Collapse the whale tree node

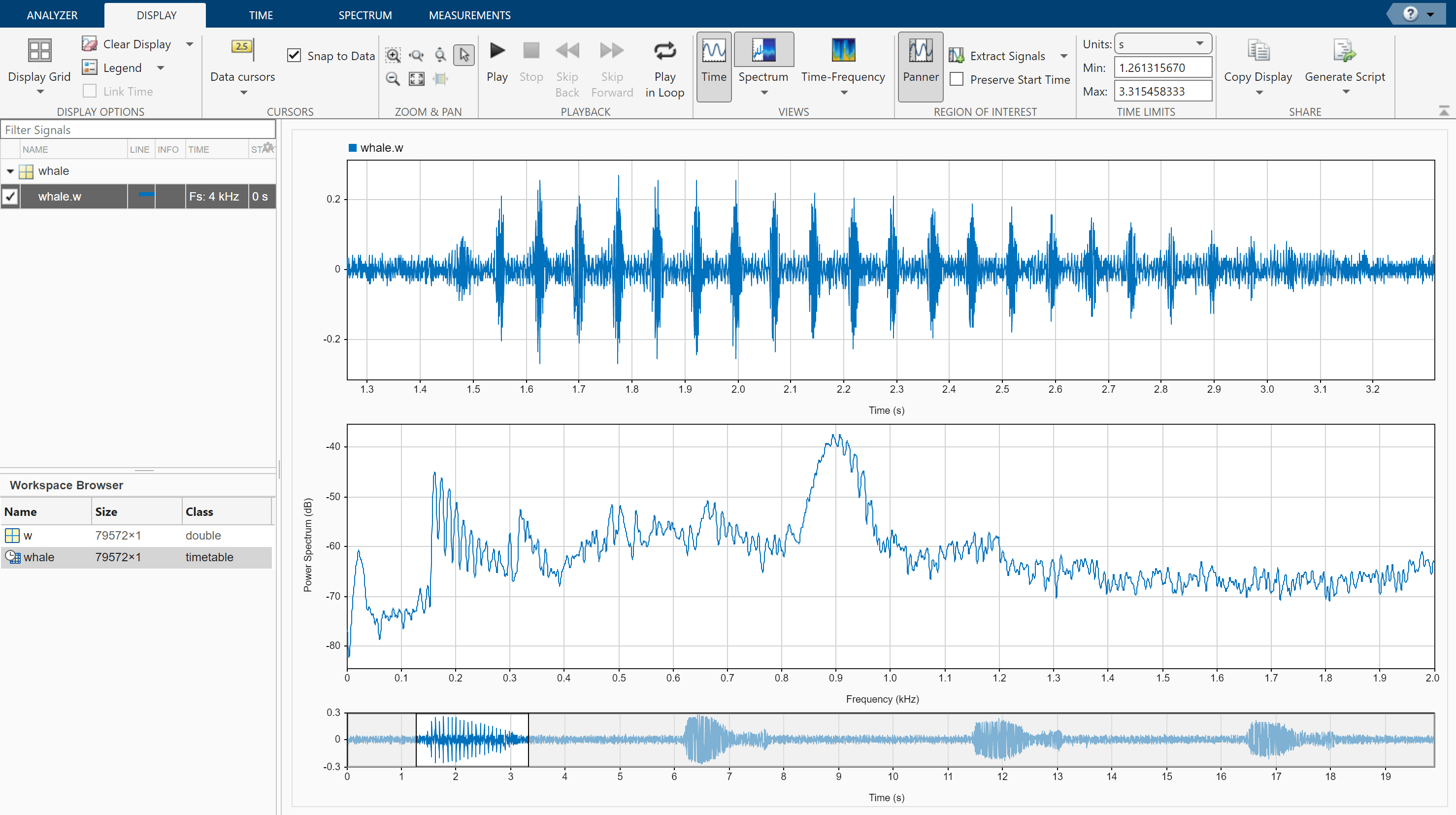click(10, 171)
